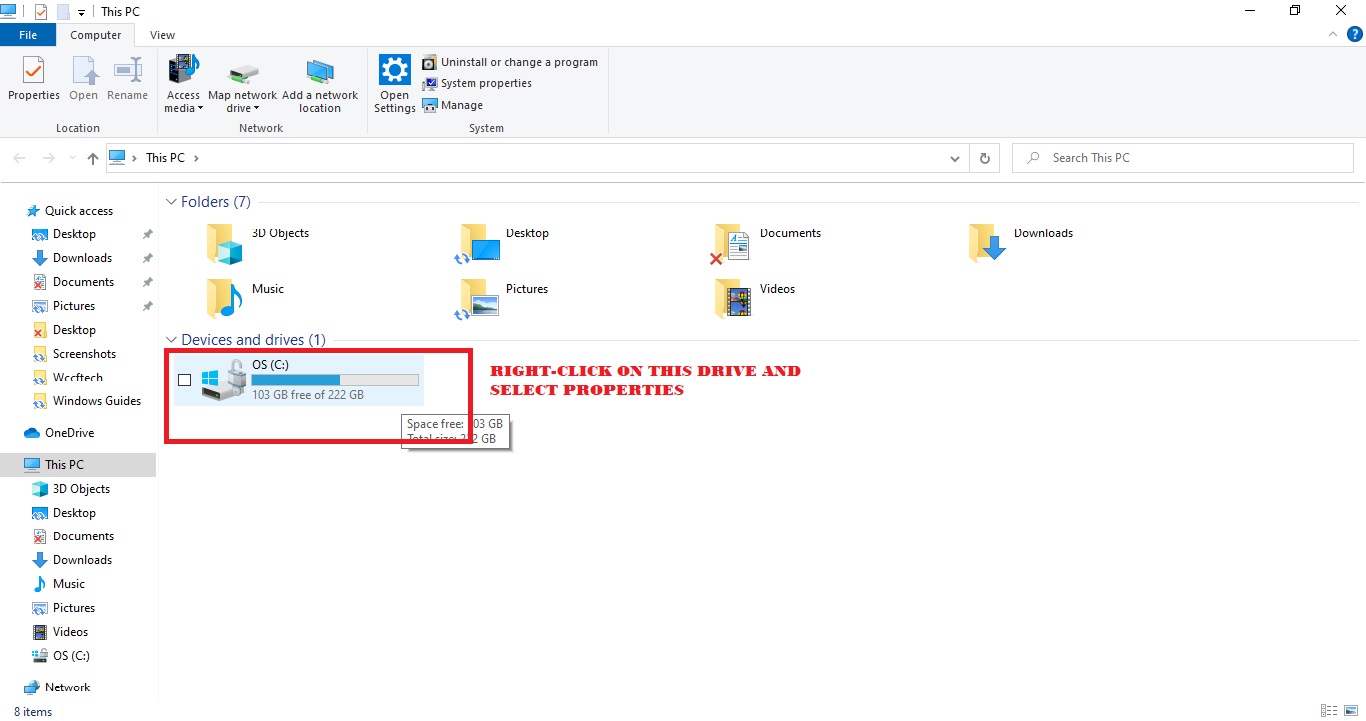Switch to the Computer ribbon tab
Image resolution: width=1366 pixels, height=721 pixels.
96,35
